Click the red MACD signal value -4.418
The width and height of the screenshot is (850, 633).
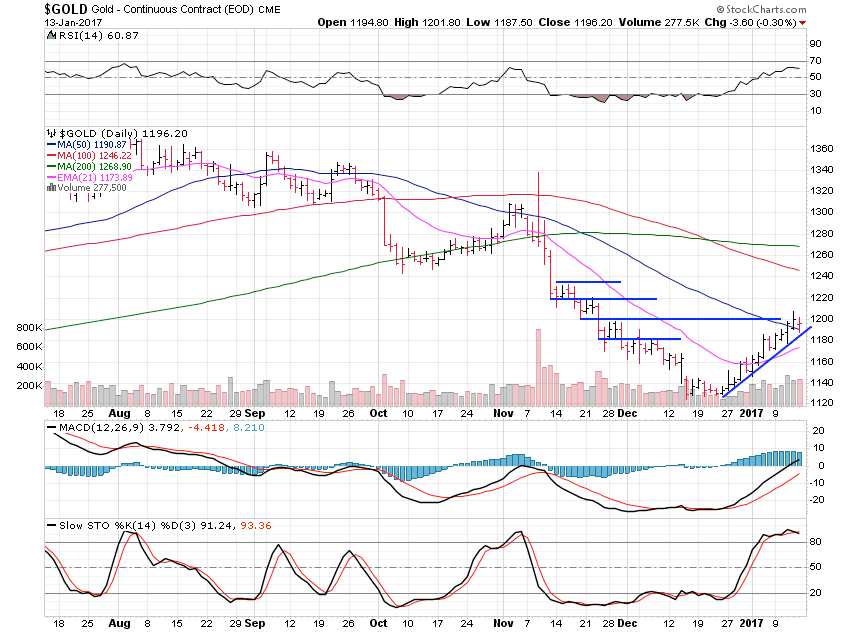pos(206,428)
